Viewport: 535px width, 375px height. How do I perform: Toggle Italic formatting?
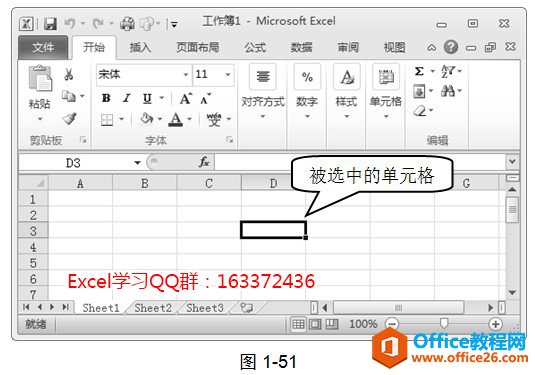[127, 98]
